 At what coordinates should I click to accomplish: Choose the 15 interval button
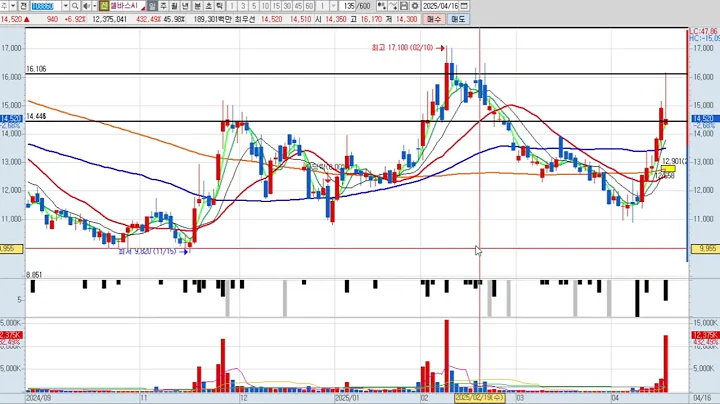(x=276, y=6)
